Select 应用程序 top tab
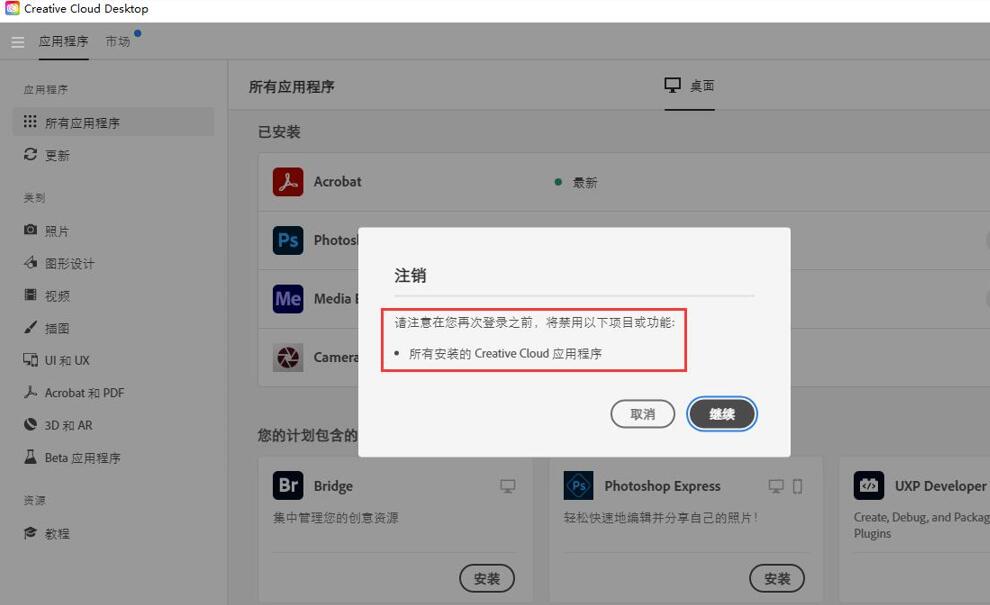 [x=63, y=42]
